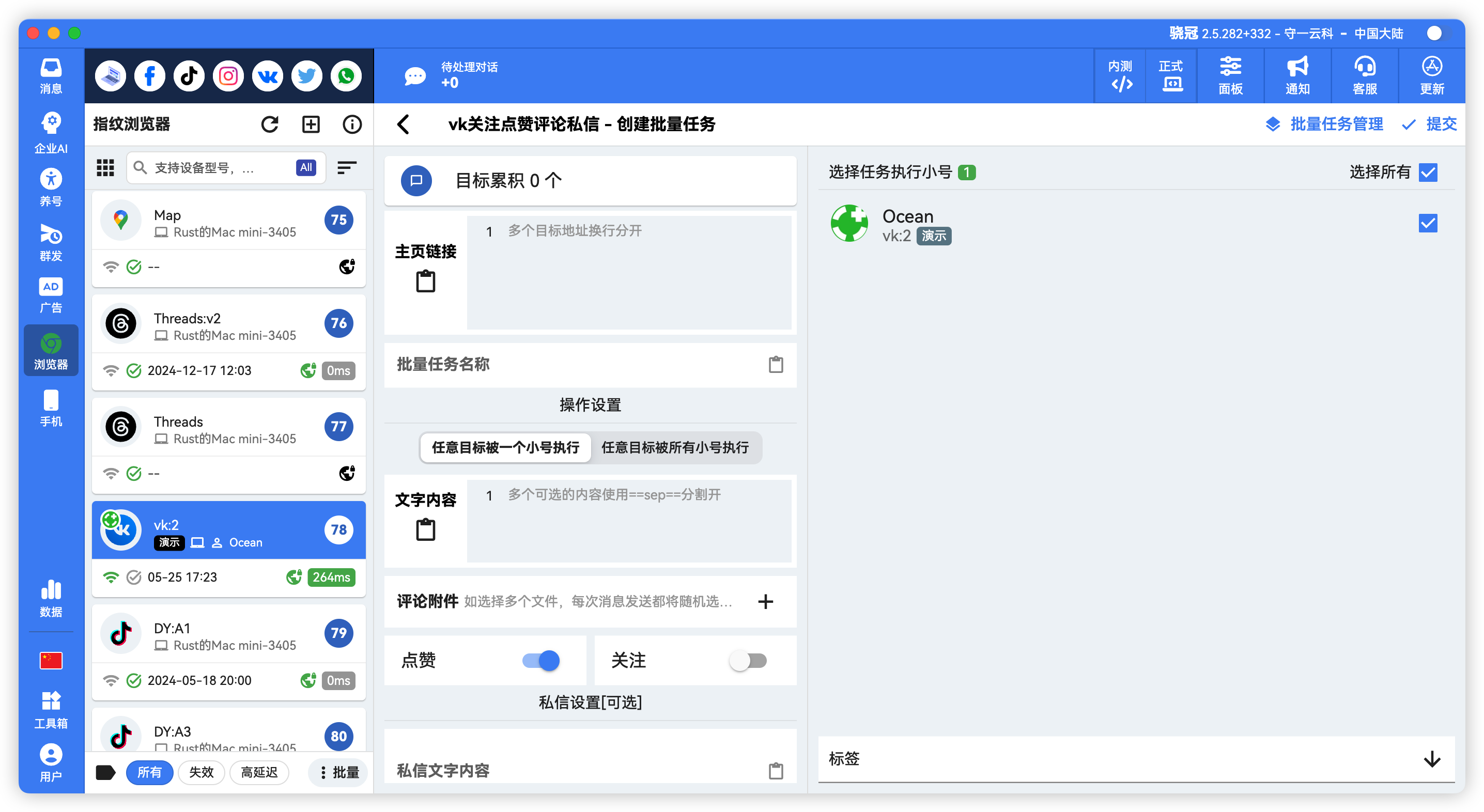Image resolution: width=1484 pixels, height=812 pixels.
Task: Open the 群发 (mass messaging) sidebar panel
Action: (x=51, y=242)
